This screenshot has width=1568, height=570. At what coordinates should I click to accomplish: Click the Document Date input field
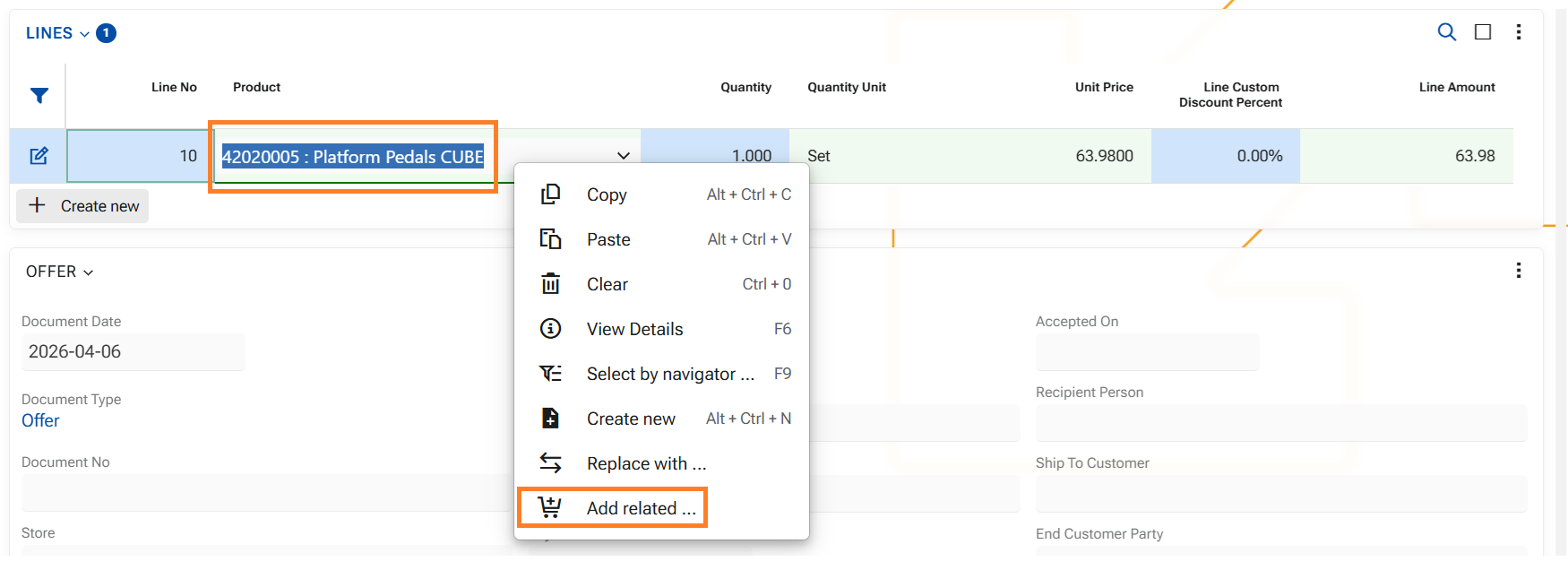point(133,352)
